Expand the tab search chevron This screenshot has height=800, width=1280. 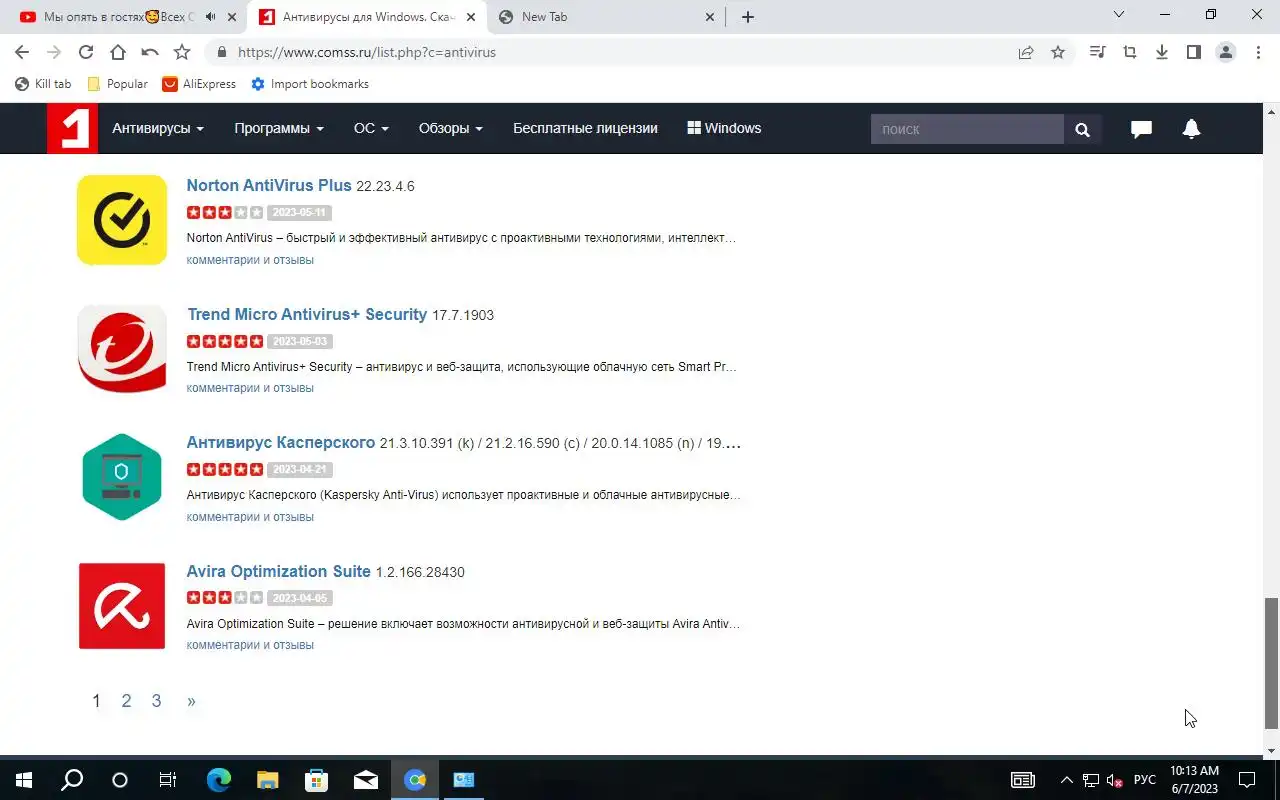click(x=1119, y=14)
